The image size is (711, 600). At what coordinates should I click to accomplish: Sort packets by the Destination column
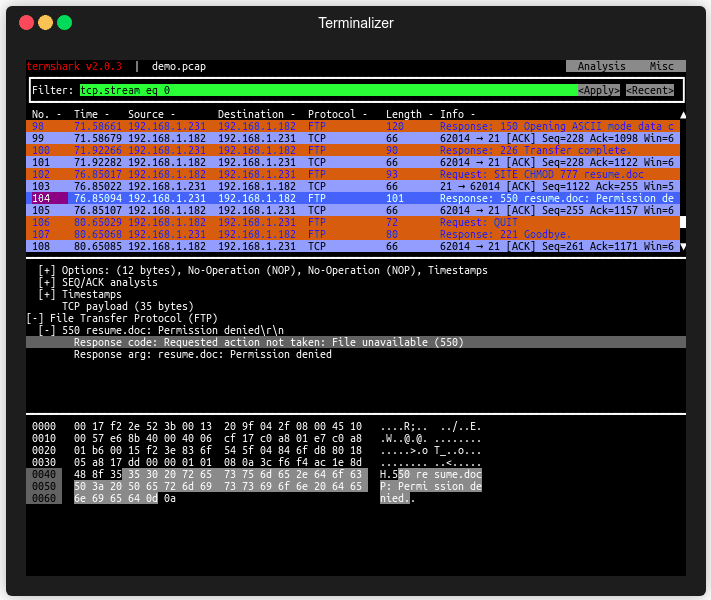pyautogui.click(x=256, y=114)
